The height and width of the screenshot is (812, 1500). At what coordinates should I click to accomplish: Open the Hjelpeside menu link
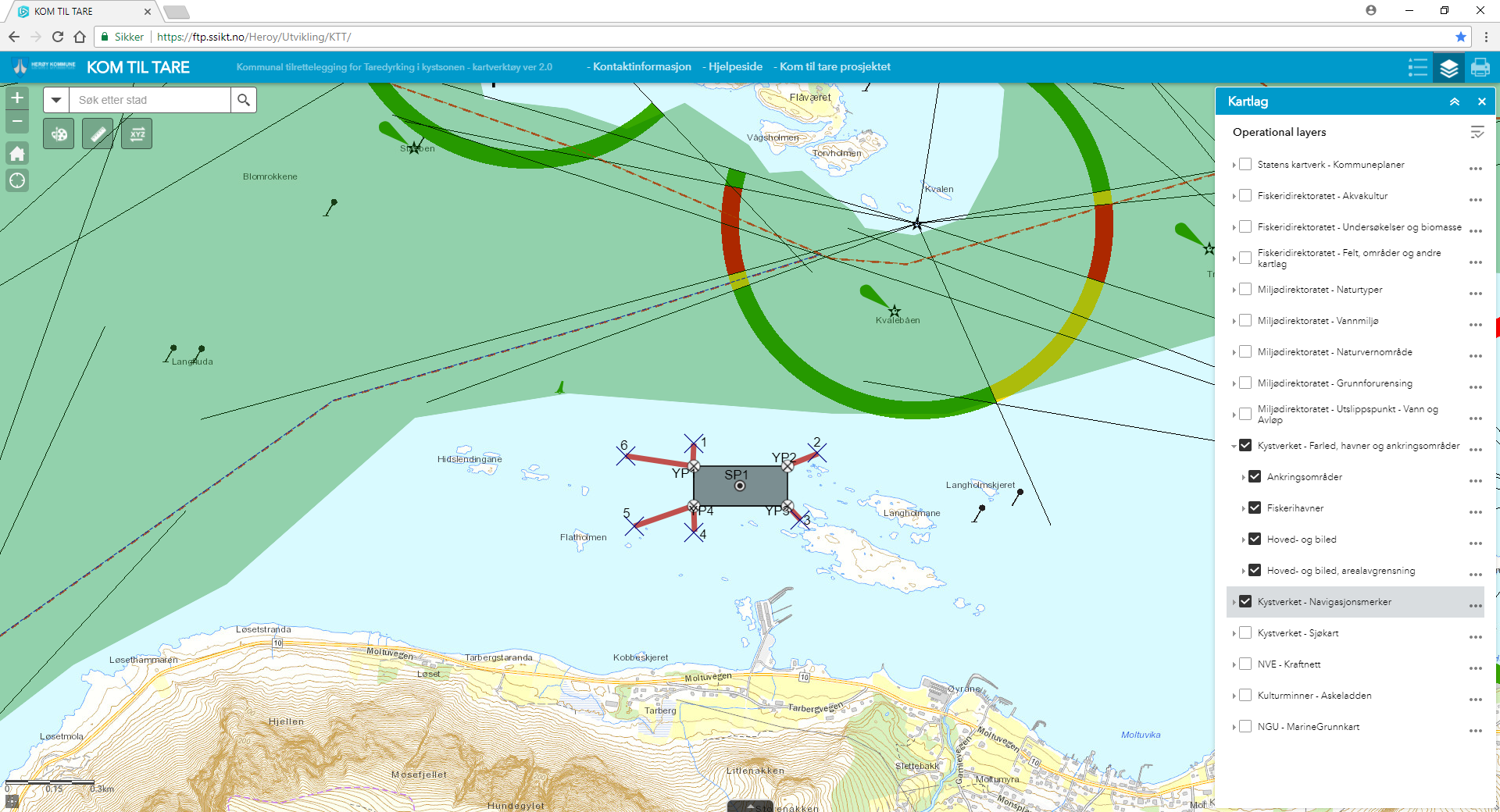tap(734, 67)
